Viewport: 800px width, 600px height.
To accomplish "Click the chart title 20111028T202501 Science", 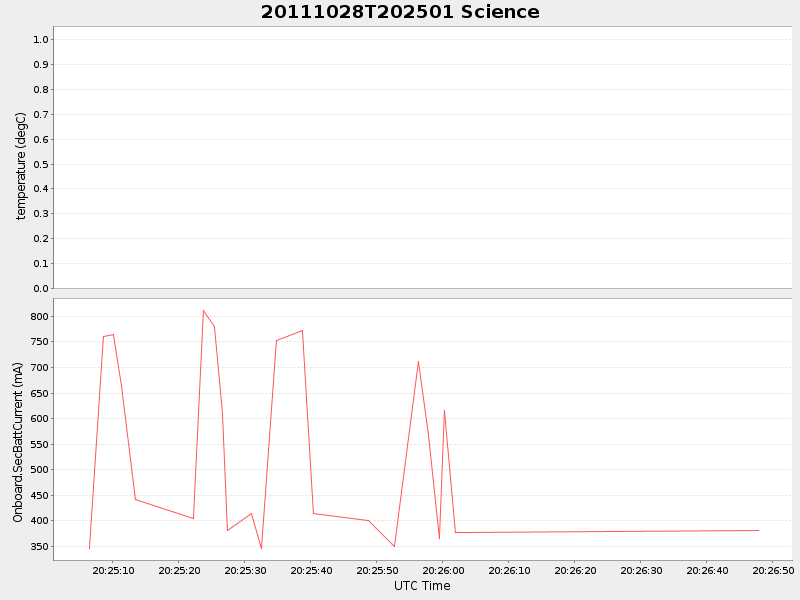I will pos(400,12).
